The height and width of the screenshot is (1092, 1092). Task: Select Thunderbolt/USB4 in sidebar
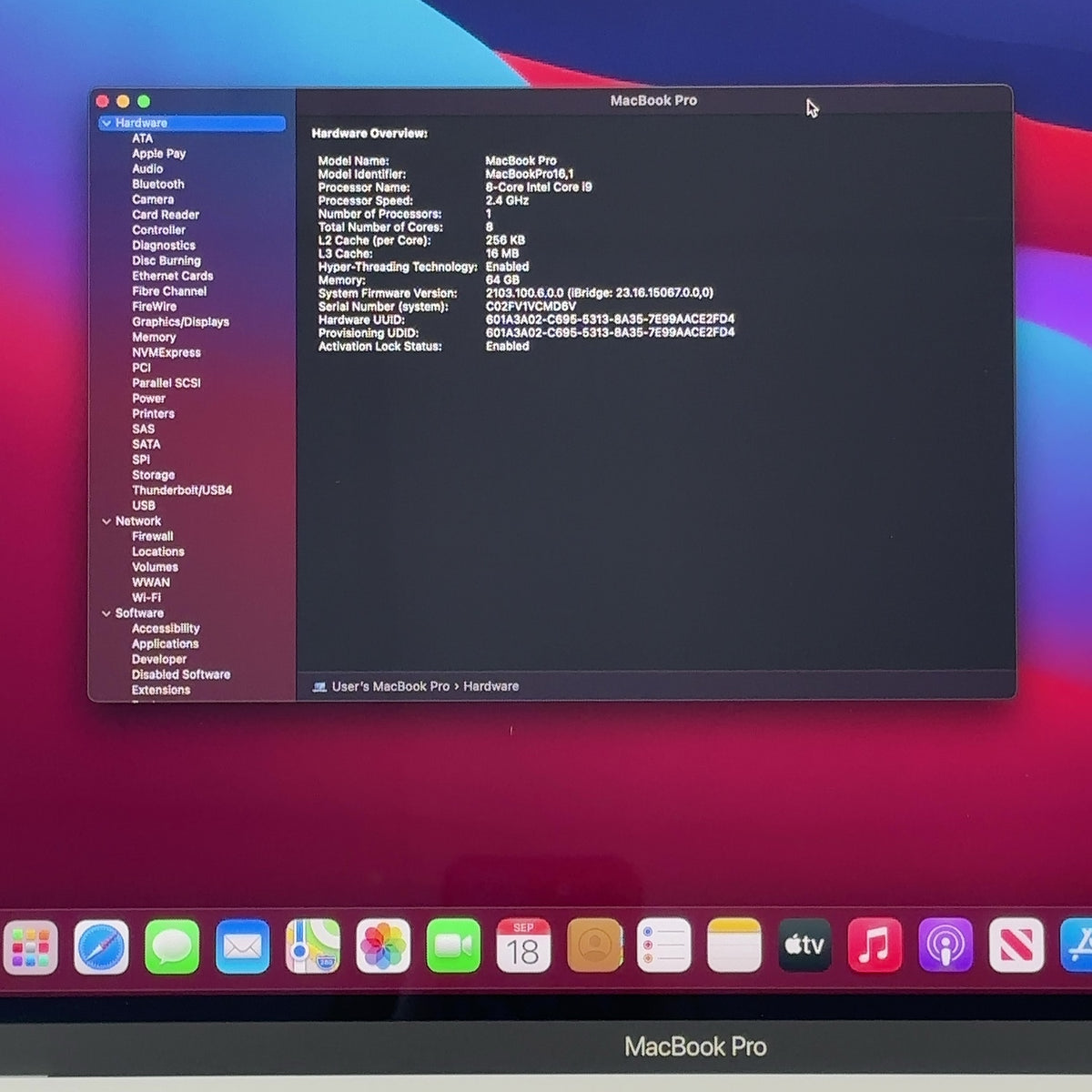coord(182,490)
